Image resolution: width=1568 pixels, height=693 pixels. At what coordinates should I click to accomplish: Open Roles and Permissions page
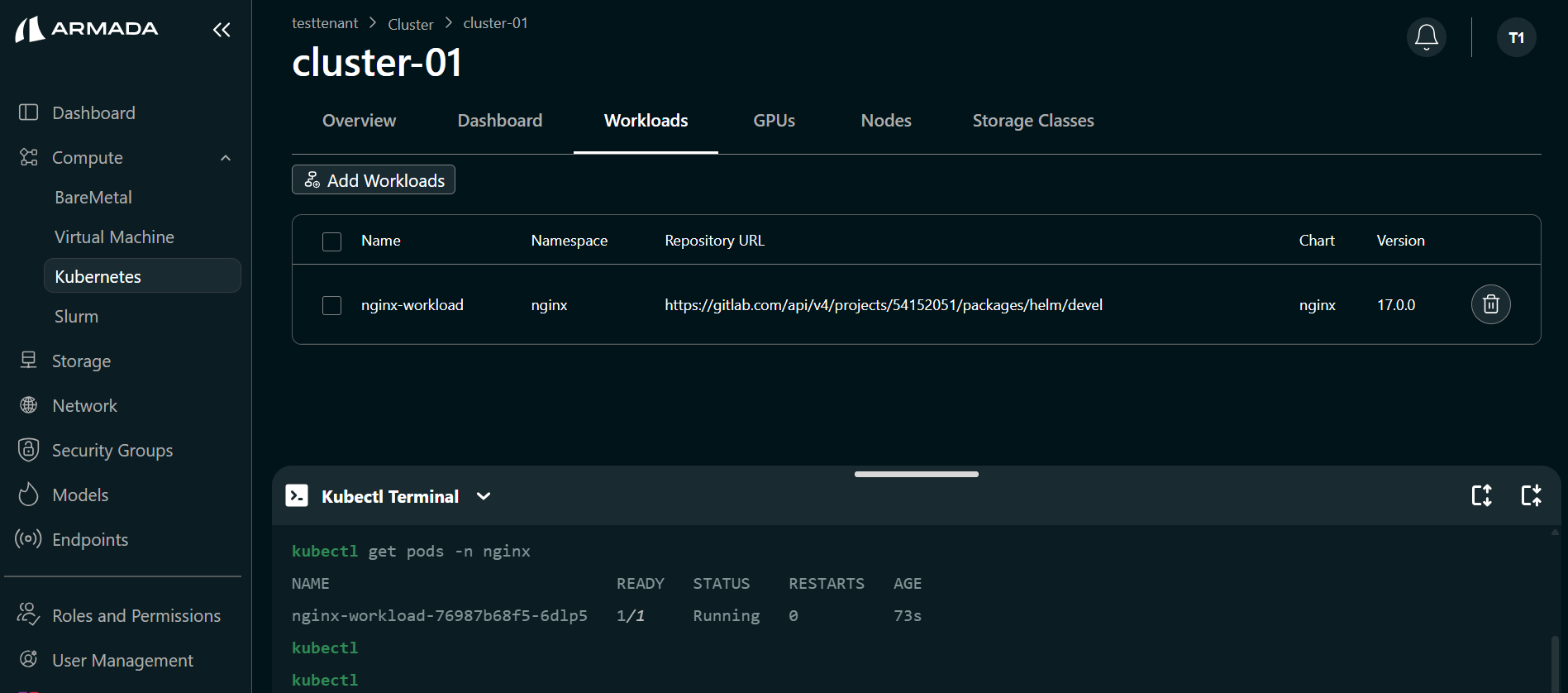point(136,616)
